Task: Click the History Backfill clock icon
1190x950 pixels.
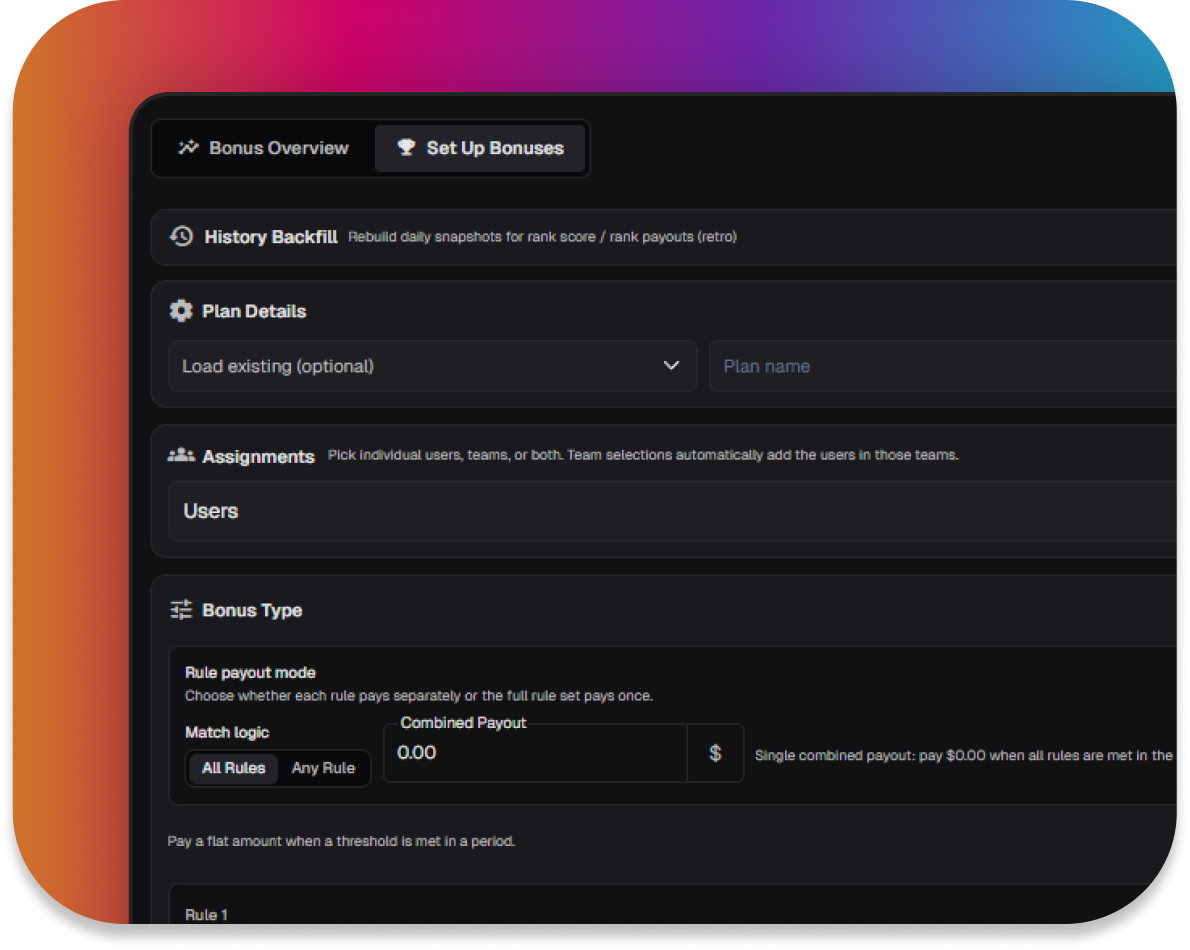Action: click(x=181, y=236)
